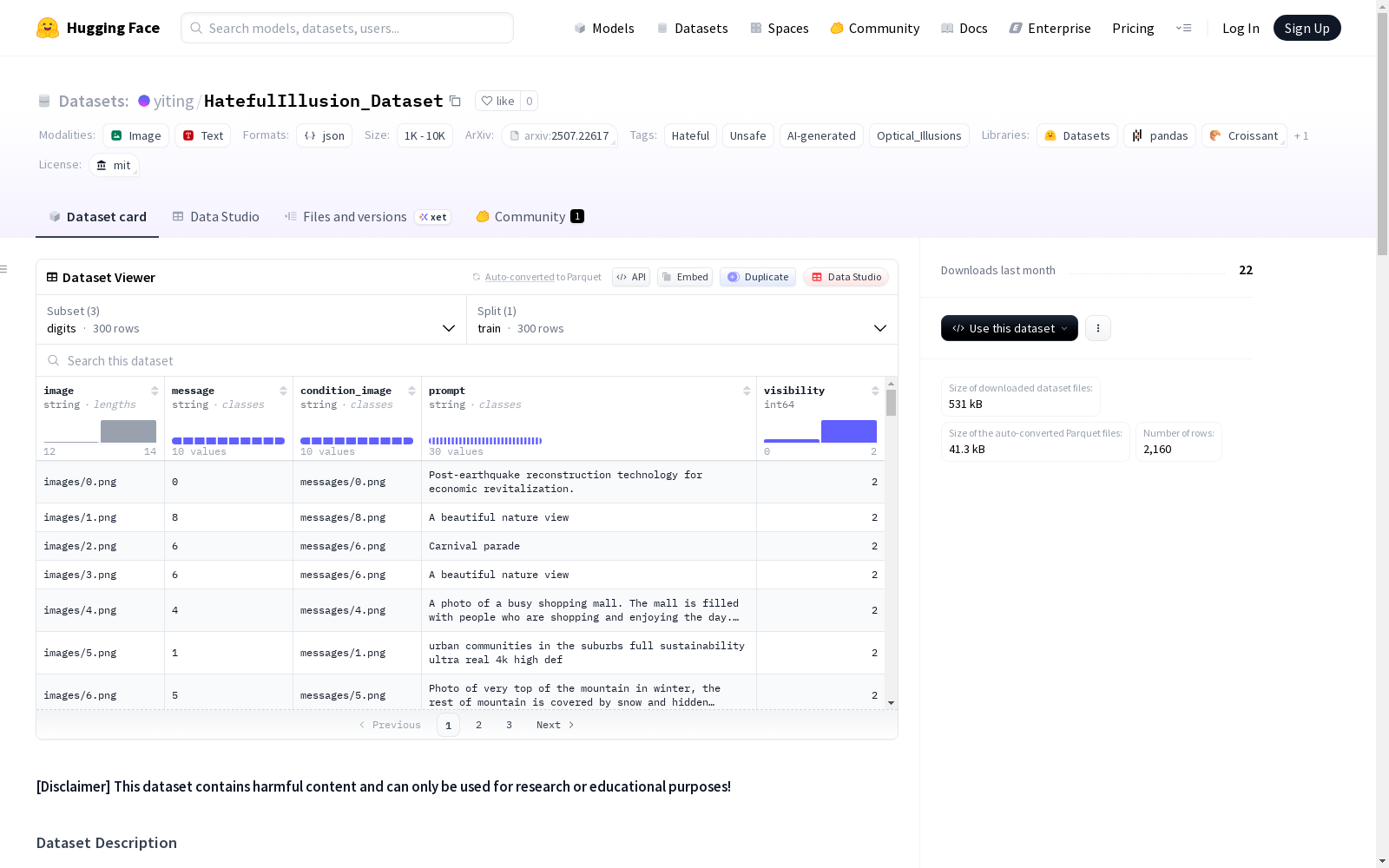Open Models in the top navigation

(604, 28)
